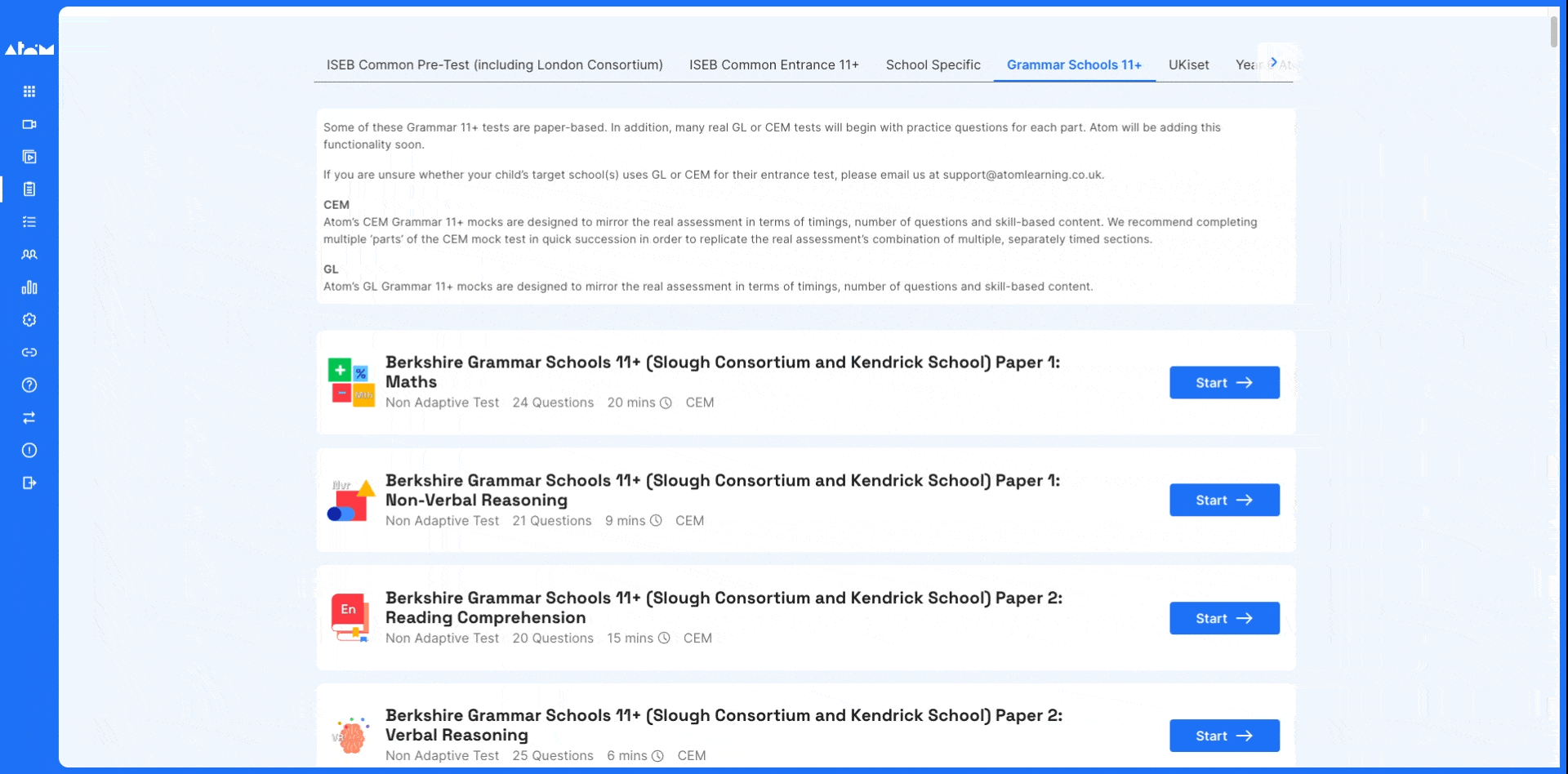
Task: Open the video library play icon
Action: coord(29,157)
